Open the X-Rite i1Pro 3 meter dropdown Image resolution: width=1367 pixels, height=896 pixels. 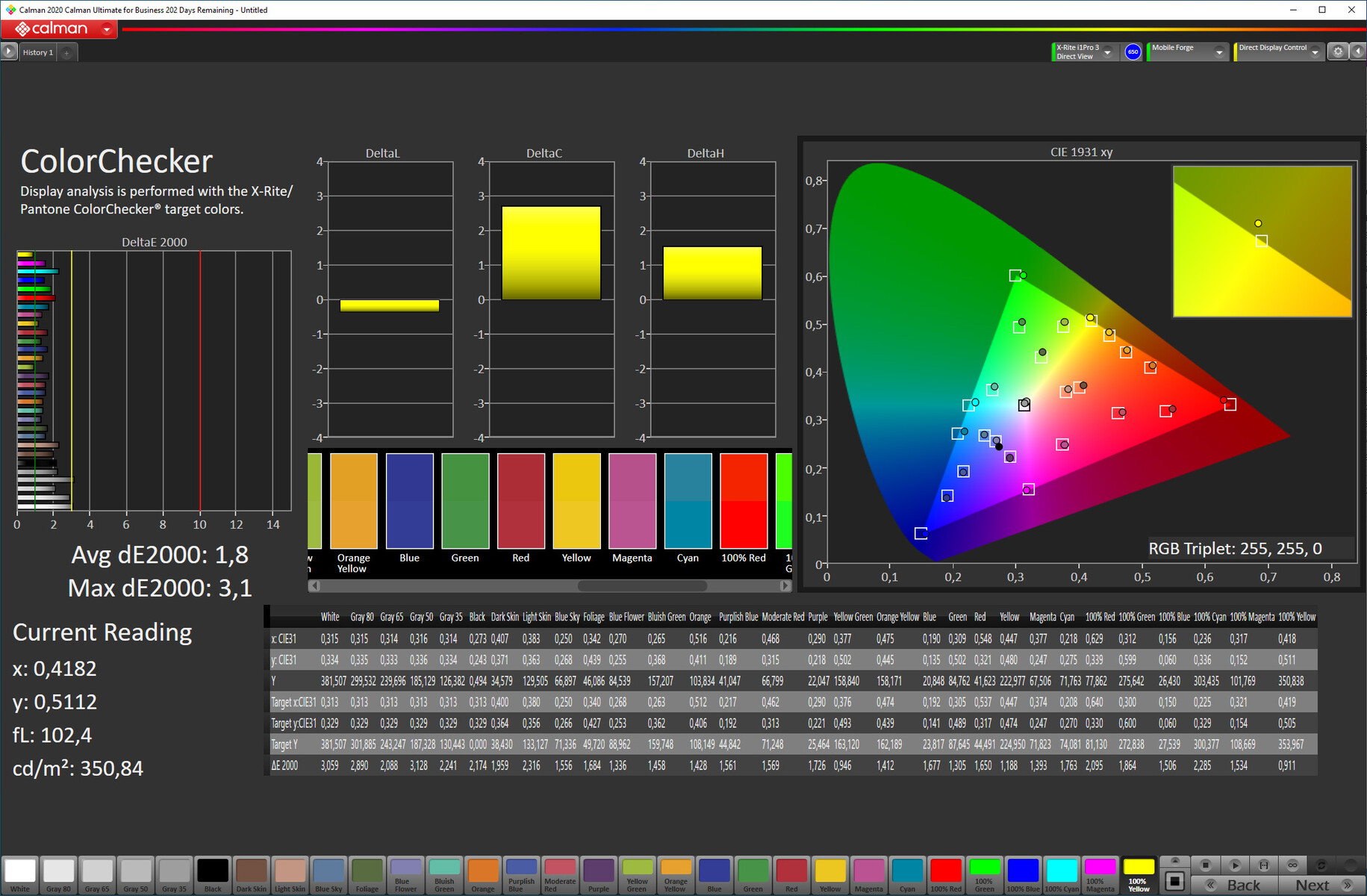pyautogui.click(x=1108, y=52)
